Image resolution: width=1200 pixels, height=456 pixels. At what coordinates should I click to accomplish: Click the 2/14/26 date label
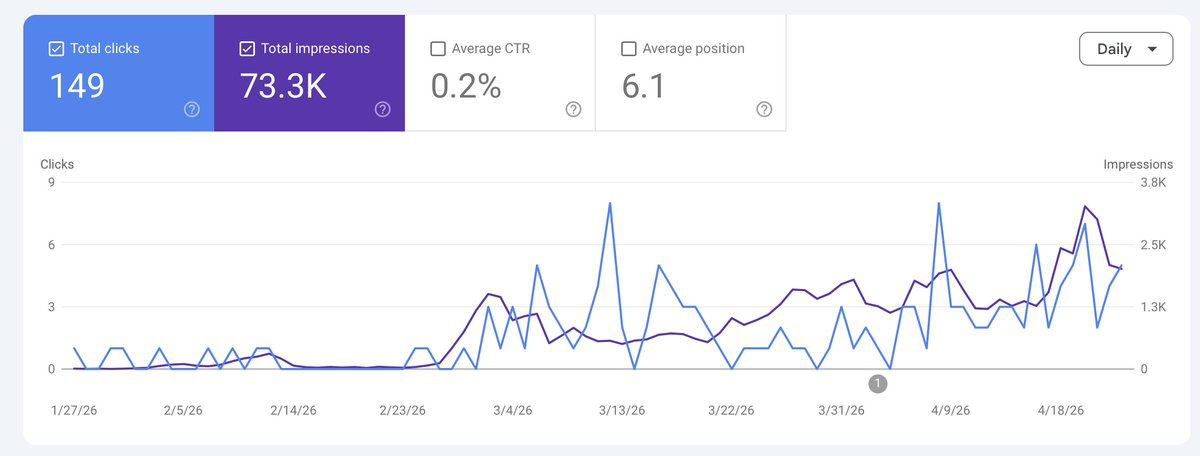(x=292, y=410)
